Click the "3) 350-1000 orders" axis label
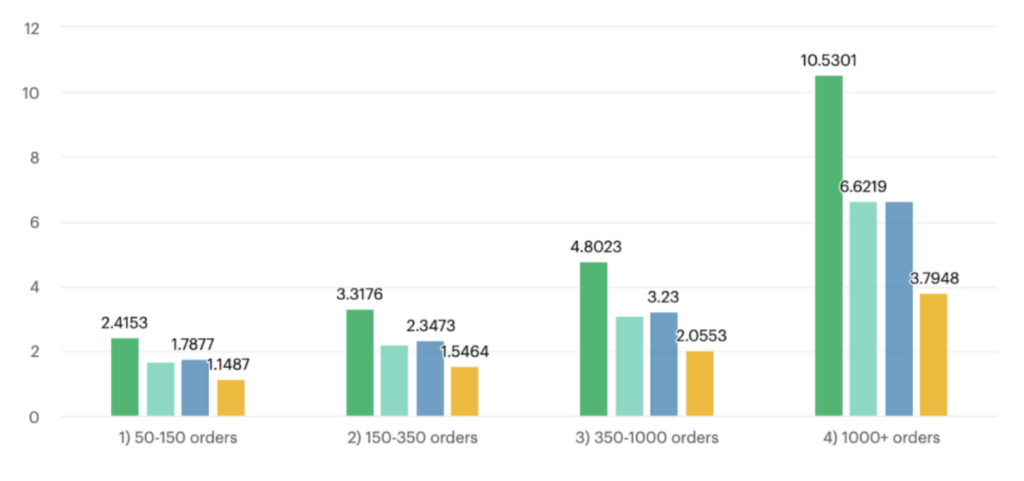This screenshot has width=1024, height=481. (646, 438)
